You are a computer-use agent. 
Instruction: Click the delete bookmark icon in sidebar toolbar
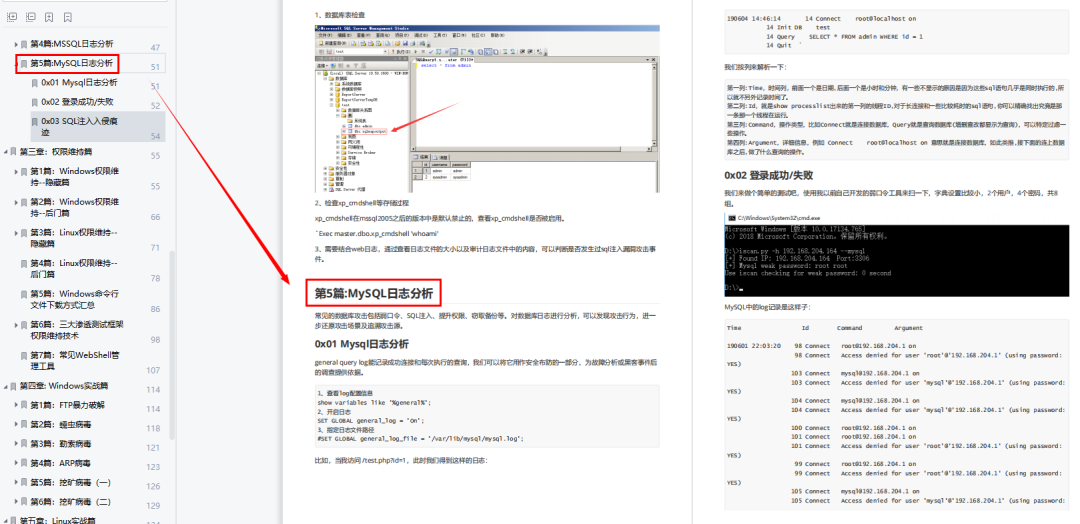[x=68, y=16]
